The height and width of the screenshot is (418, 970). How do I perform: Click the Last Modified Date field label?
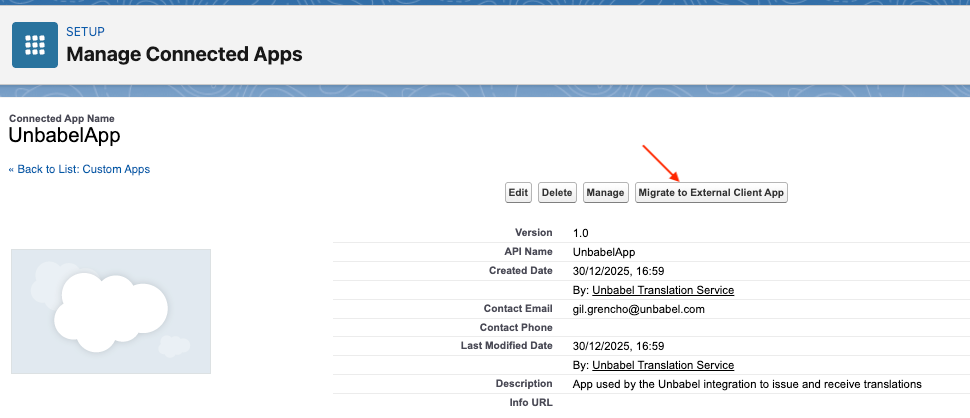coord(507,346)
